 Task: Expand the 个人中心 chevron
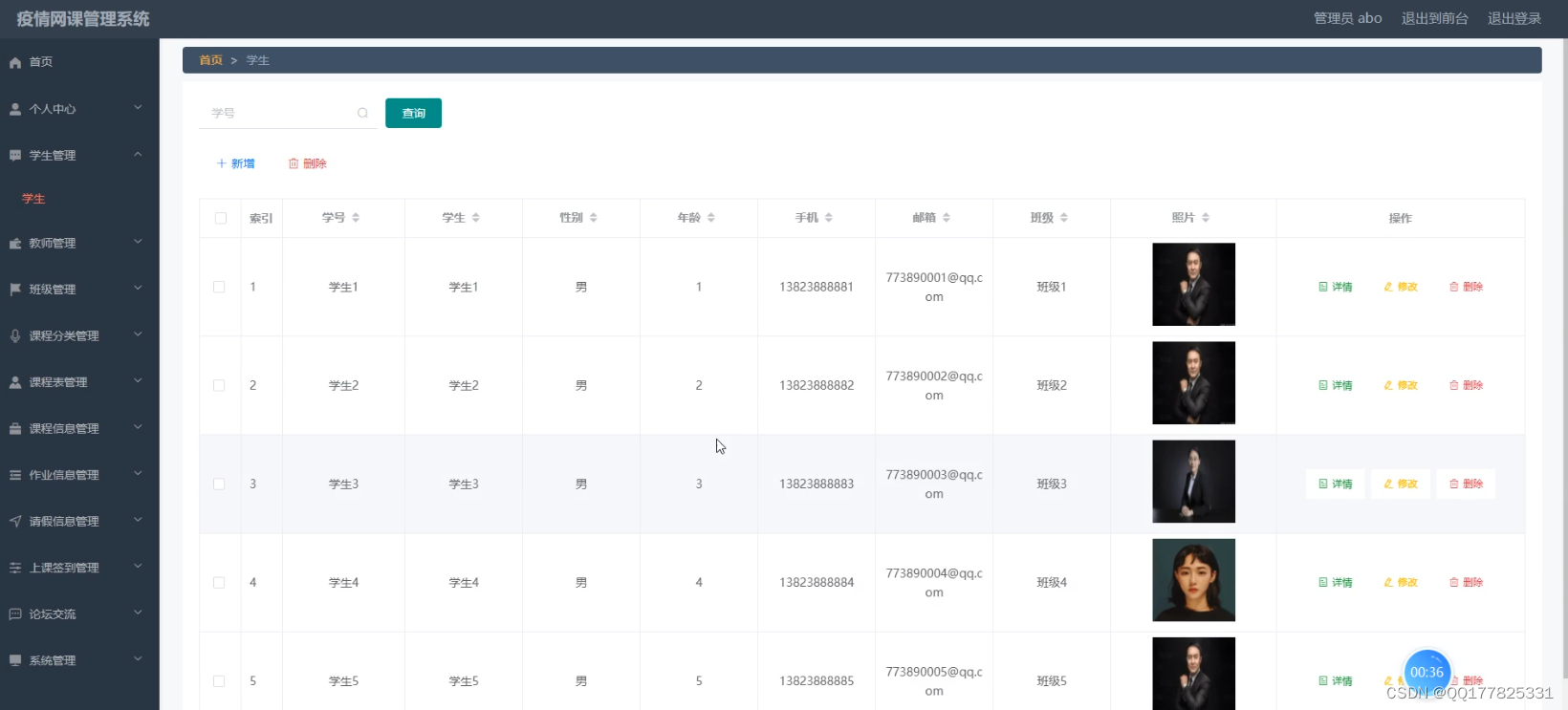138,107
